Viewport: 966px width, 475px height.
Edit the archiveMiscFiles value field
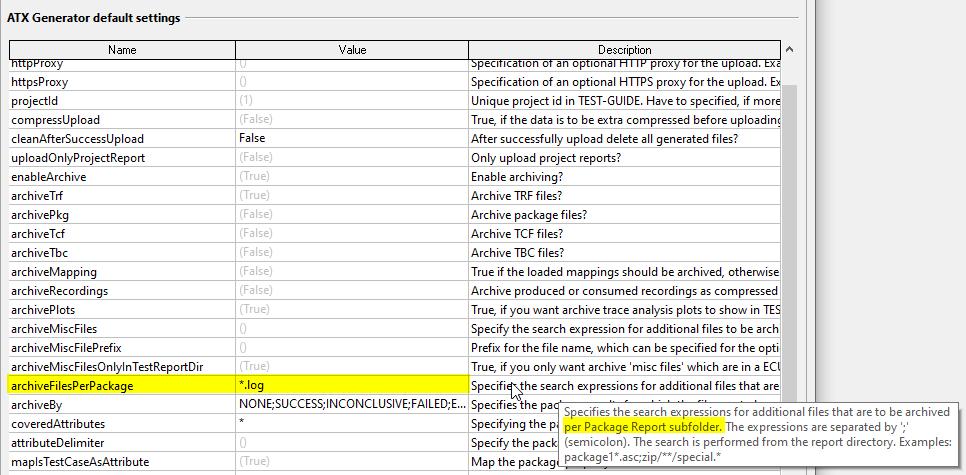(352, 329)
